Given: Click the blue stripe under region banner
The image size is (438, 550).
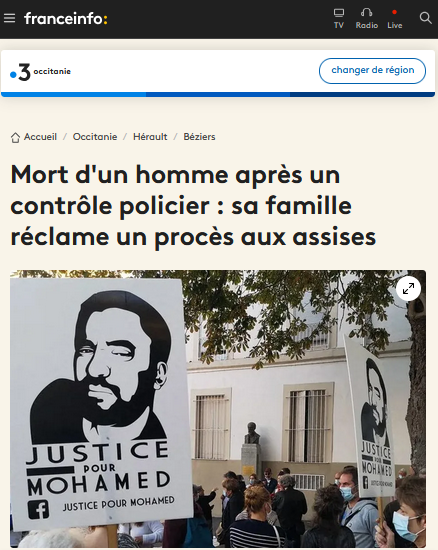Looking at the screenshot, I should click(x=218, y=94).
